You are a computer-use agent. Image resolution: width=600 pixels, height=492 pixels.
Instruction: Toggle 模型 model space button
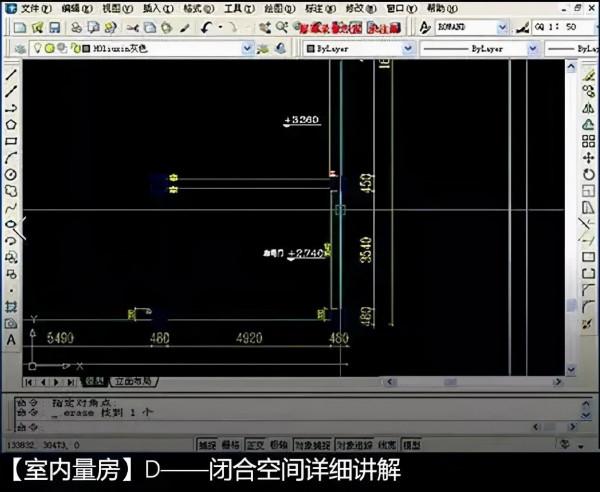(x=411, y=445)
